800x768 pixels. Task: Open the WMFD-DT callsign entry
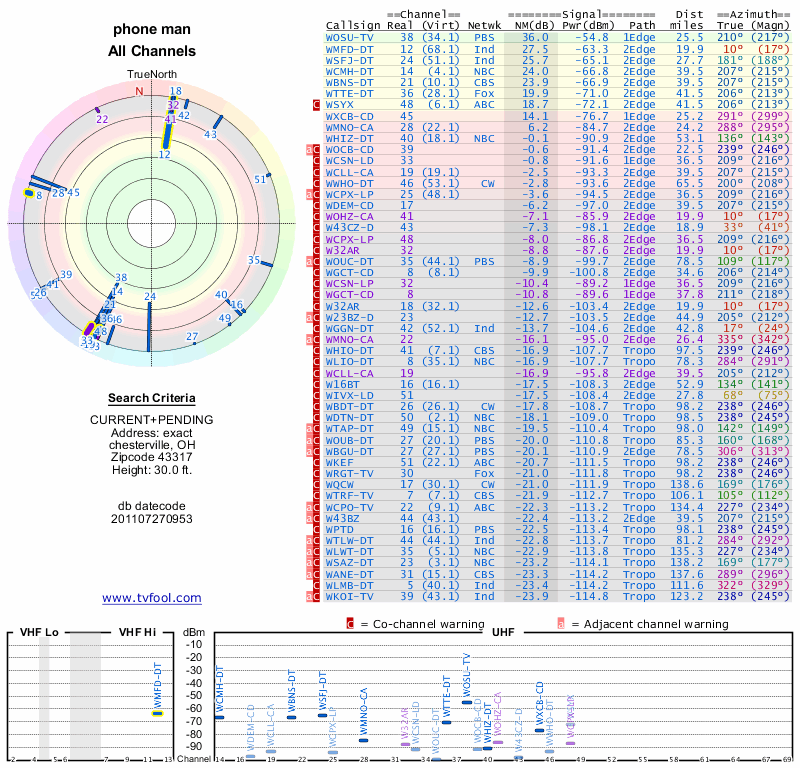click(x=350, y=48)
